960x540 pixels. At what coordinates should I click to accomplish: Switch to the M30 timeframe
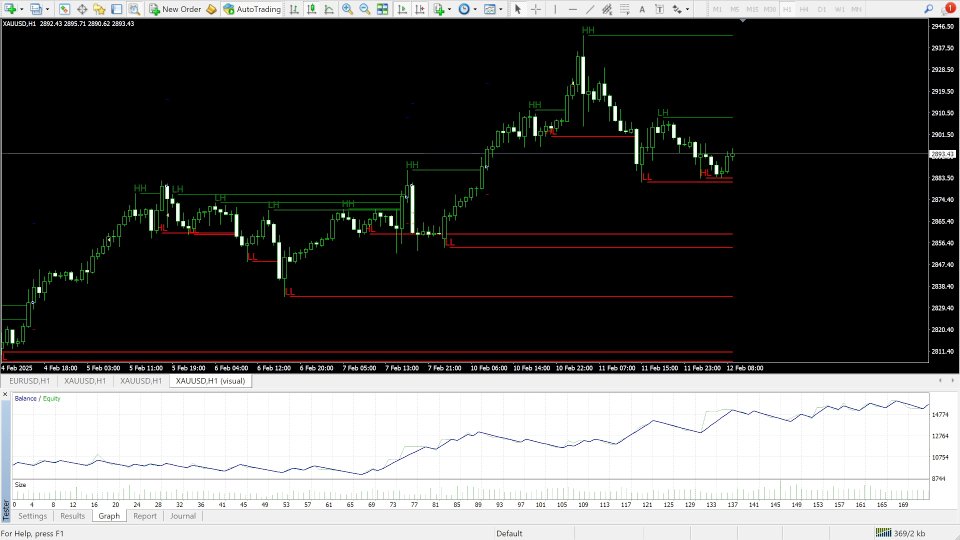pyautogui.click(x=770, y=9)
